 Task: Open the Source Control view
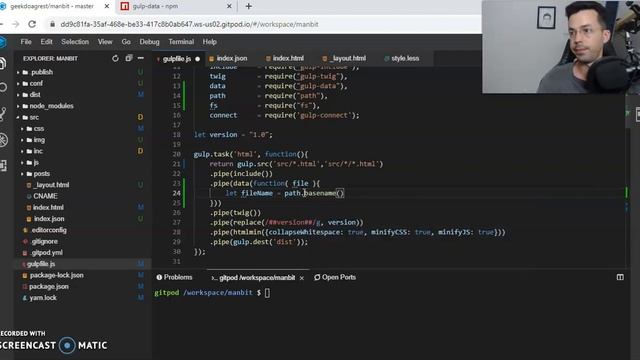[x=3, y=113]
